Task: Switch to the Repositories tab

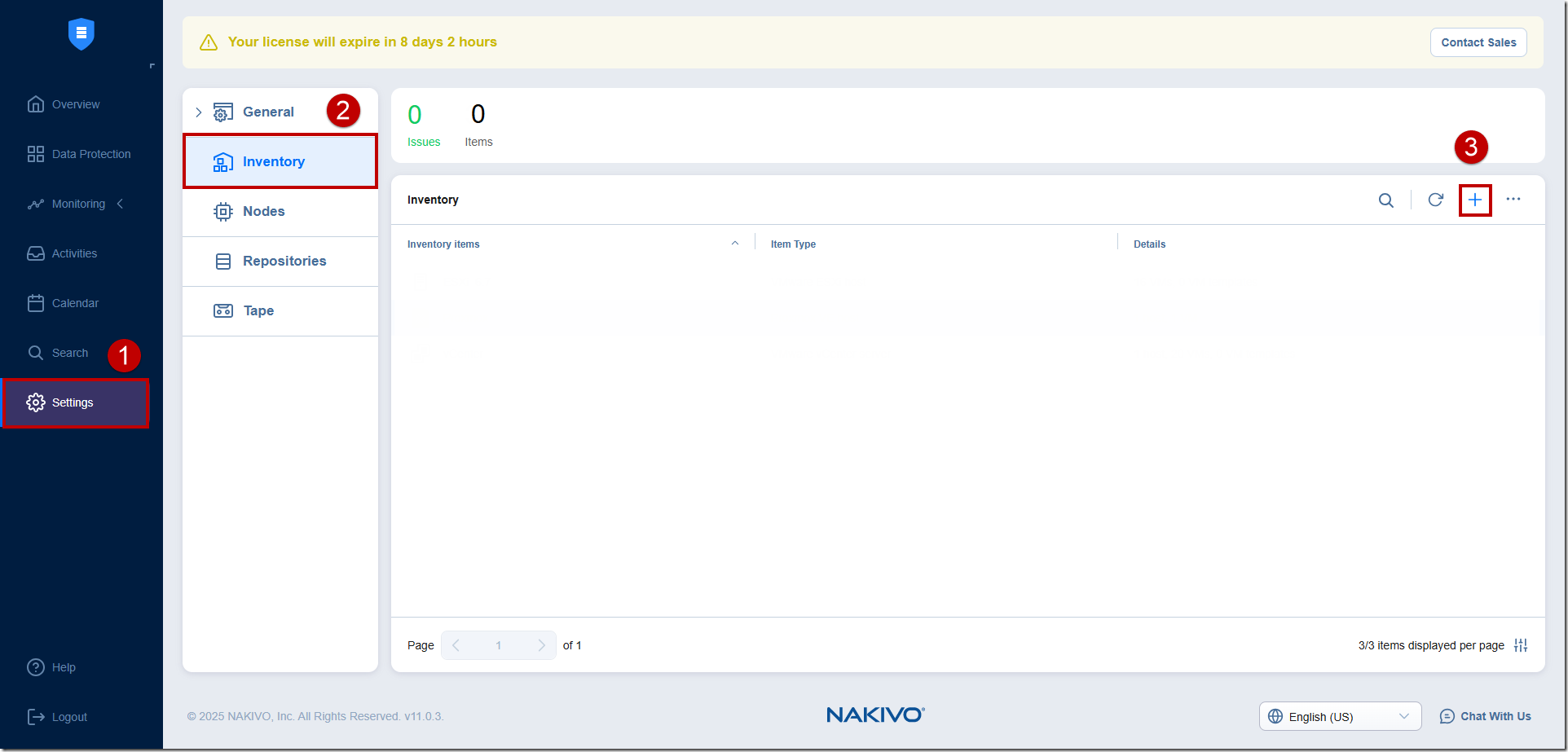Action: click(280, 261)
